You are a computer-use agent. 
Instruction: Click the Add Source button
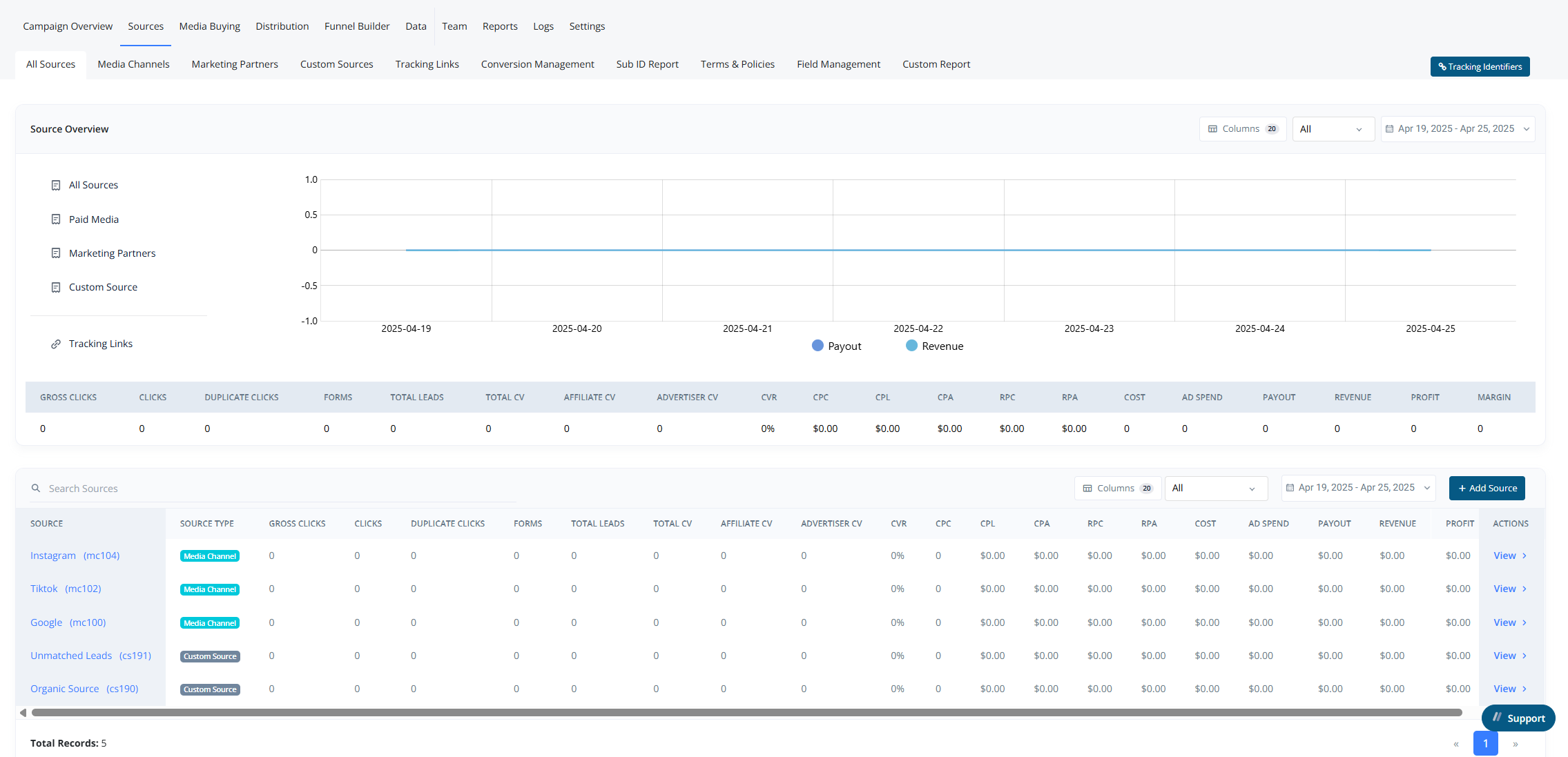[x=1487, y=488]
